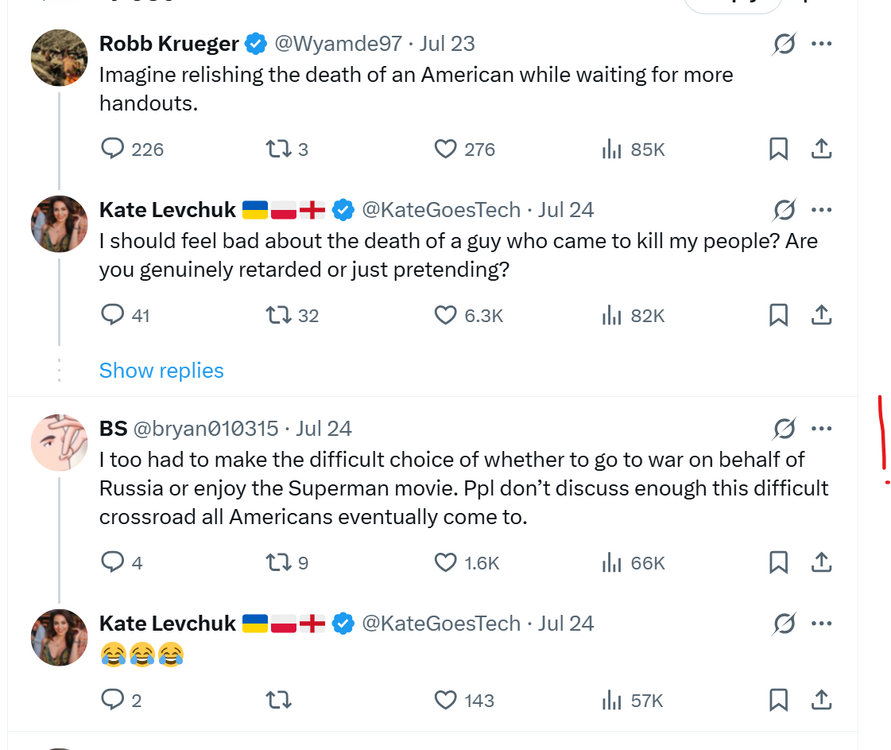This screenshot has width=891, height=750.
Task: Reply to Robb Krueger's tweet
Action: point(113,149)
